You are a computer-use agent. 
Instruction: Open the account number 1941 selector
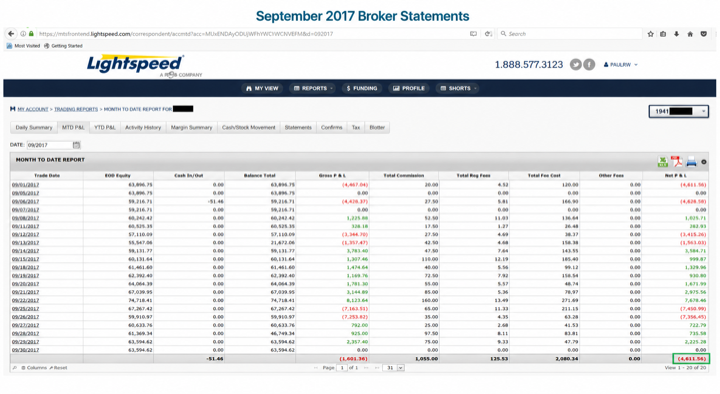(678, 111)
